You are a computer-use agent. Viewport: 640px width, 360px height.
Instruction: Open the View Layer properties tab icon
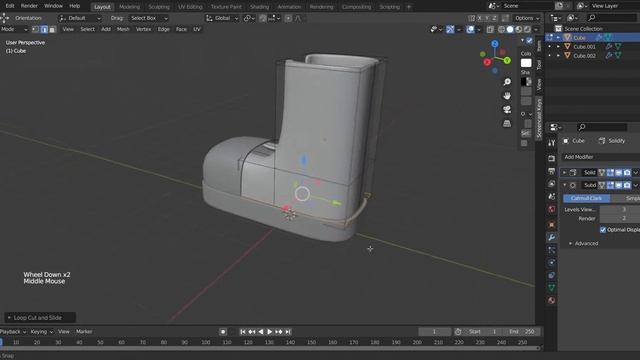tap(551, 184)
